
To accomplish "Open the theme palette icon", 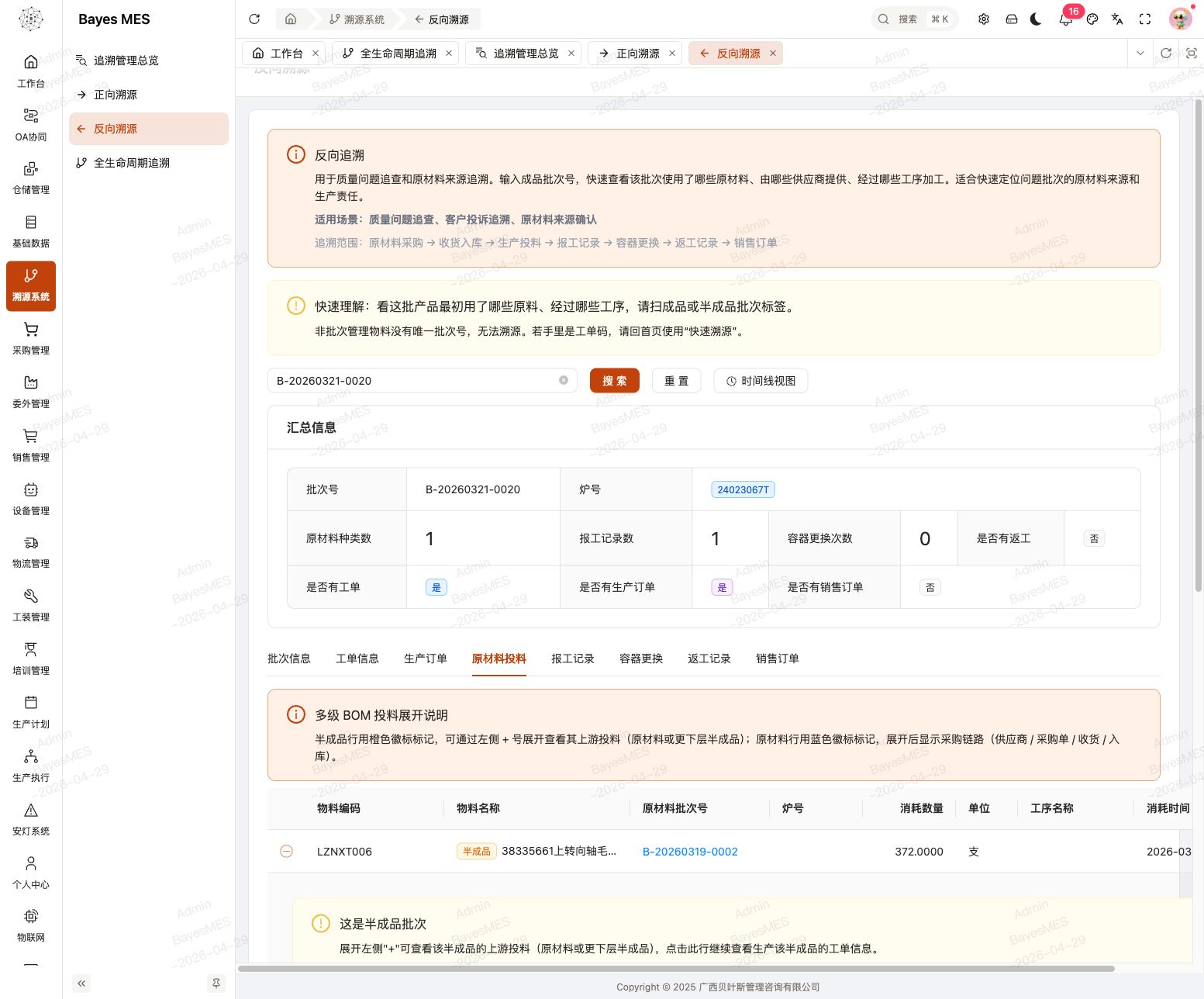I will click(1092, 19).
